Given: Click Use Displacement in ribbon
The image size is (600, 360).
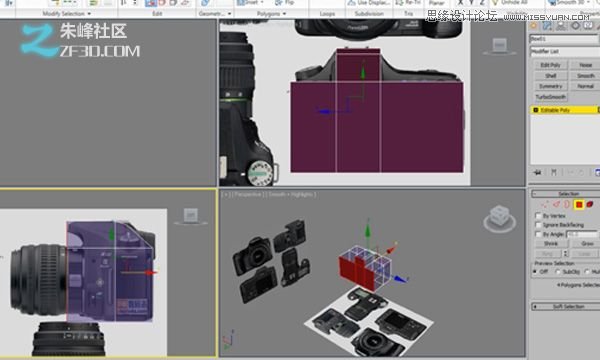Looking at the screenshot, I should [x=369, y=3].
